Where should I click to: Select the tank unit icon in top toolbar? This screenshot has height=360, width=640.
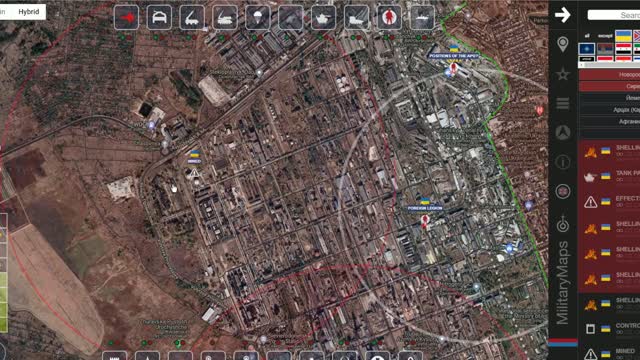coord(324,18)
